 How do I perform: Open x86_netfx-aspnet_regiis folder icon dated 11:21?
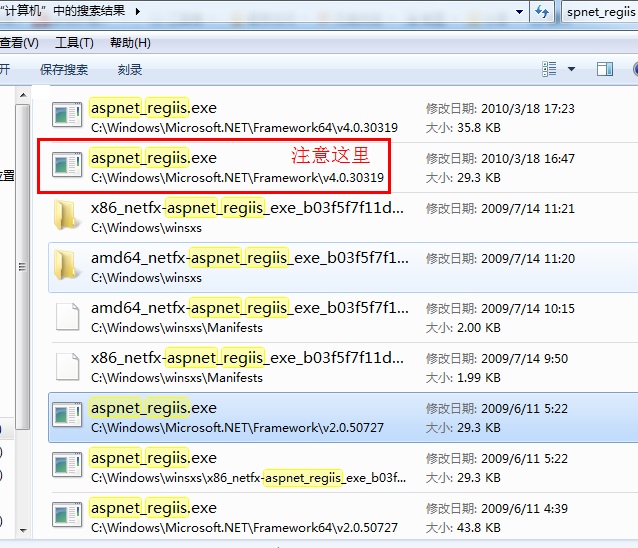pyautogui.click(x=66, y=215)
